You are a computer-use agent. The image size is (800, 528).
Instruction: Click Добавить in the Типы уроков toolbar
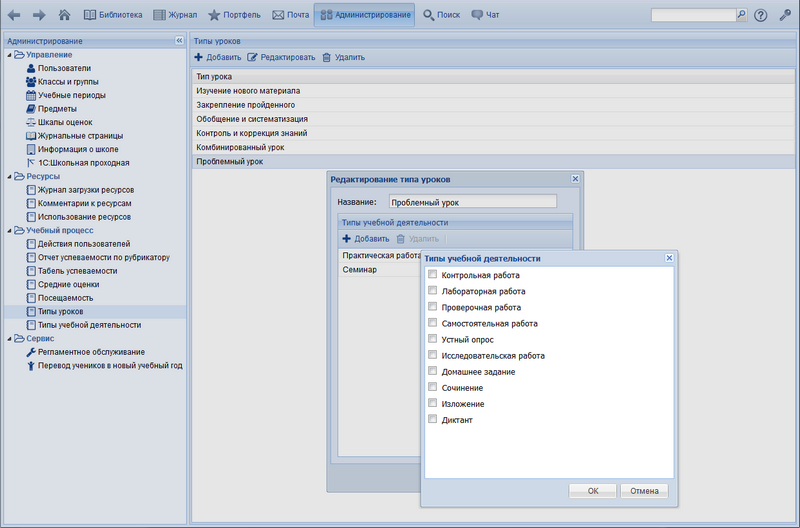pos(218,57)
